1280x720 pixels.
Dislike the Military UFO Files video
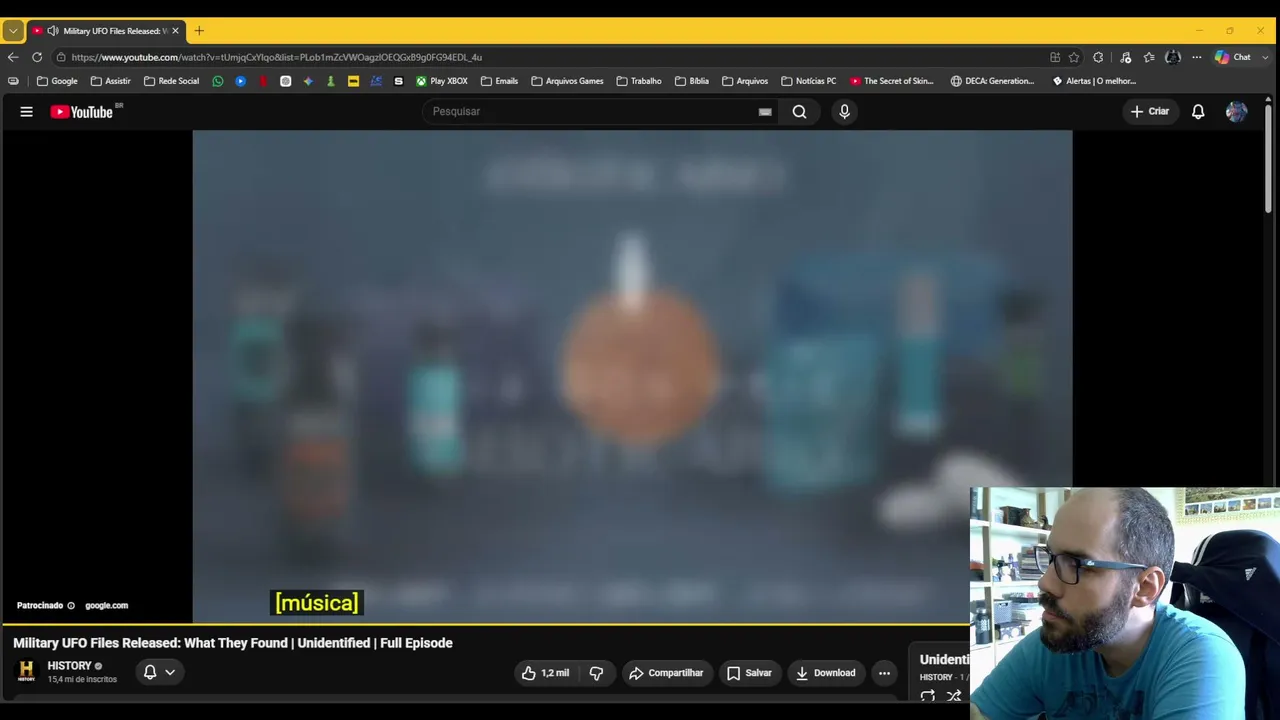pos(596,673)
